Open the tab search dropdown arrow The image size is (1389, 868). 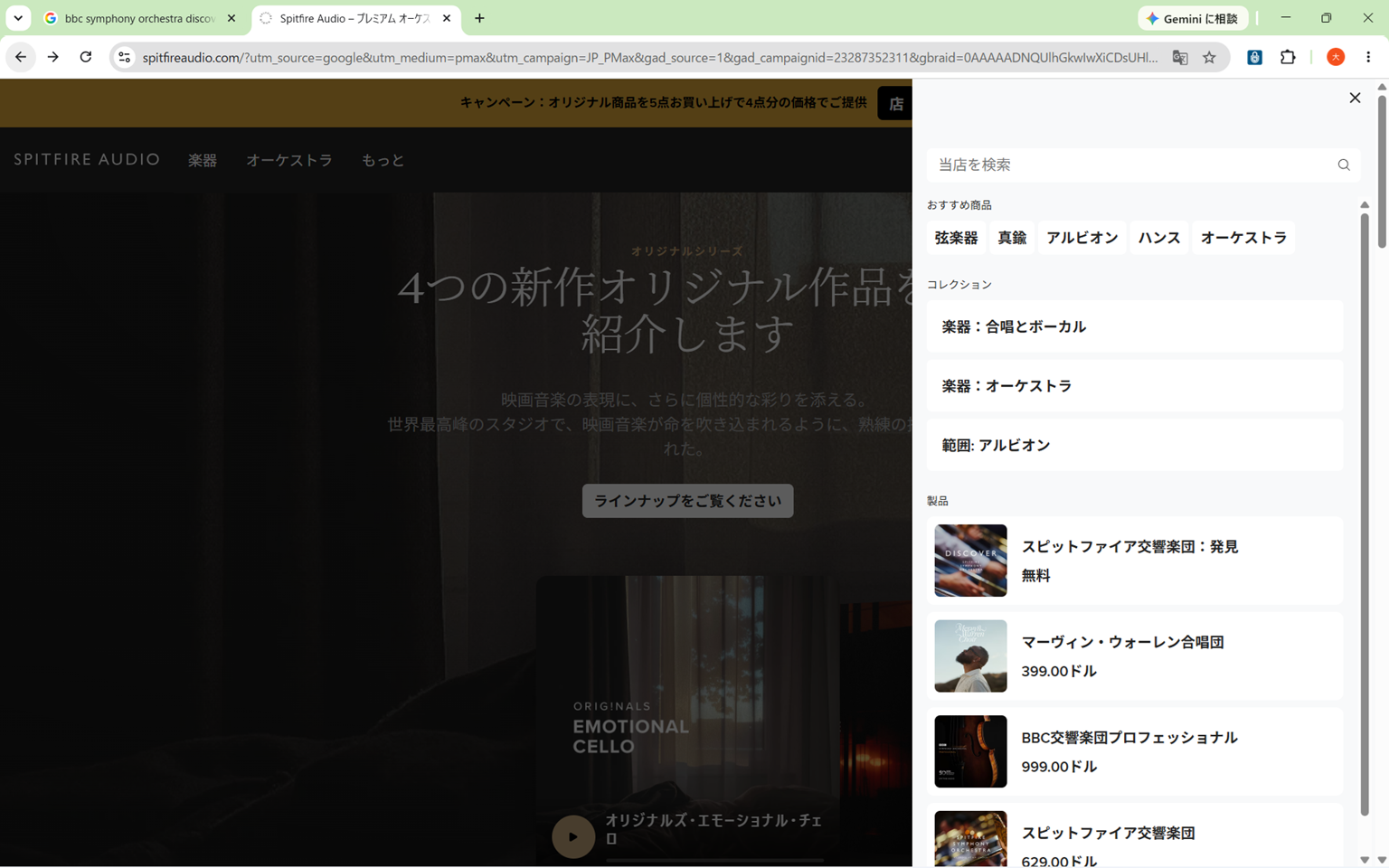pos(18,18)
